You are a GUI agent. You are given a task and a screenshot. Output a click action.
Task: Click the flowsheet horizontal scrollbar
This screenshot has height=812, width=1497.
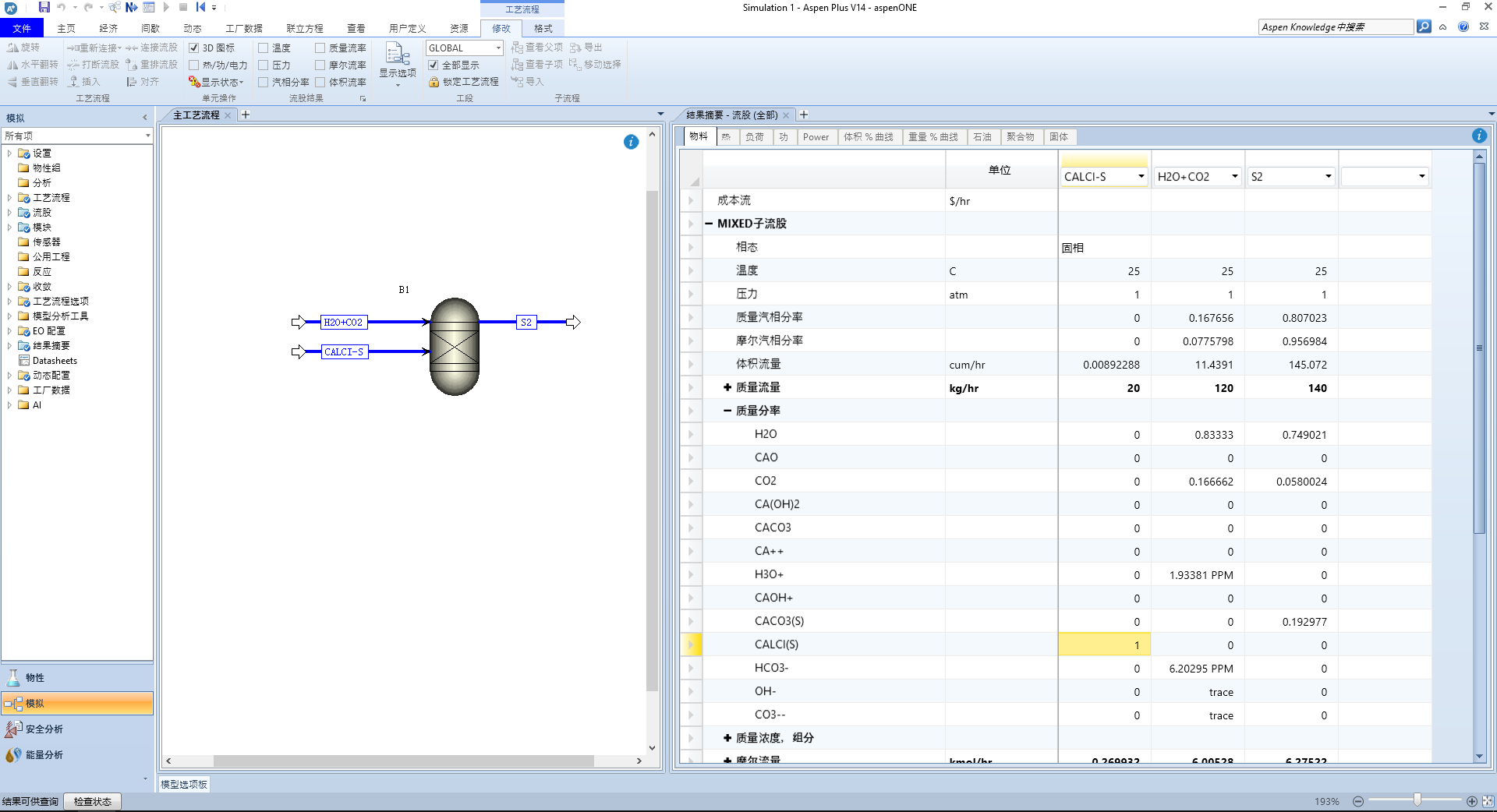pyautogui.click(x=404, y=761)
